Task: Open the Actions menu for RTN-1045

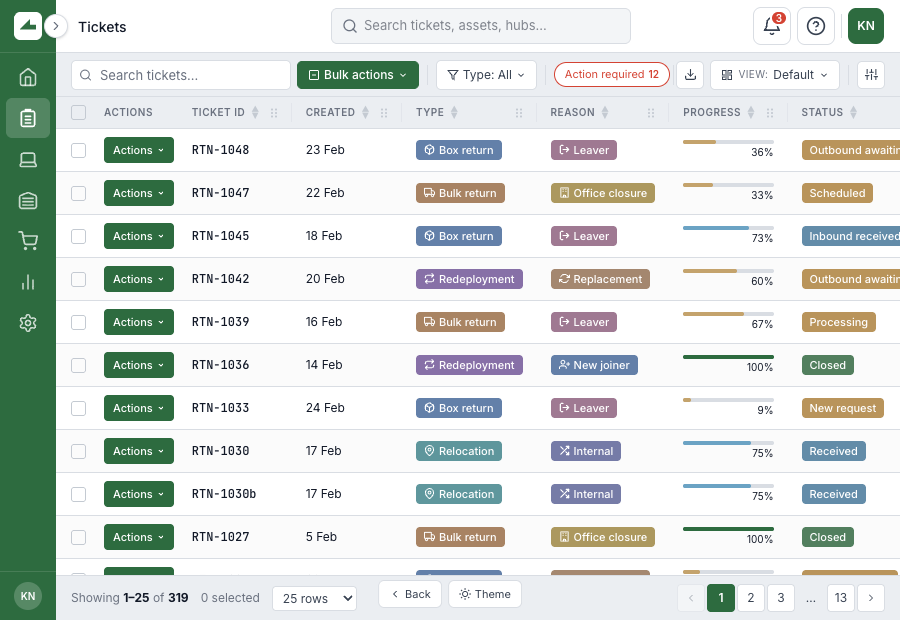Action: pos(138,236)
